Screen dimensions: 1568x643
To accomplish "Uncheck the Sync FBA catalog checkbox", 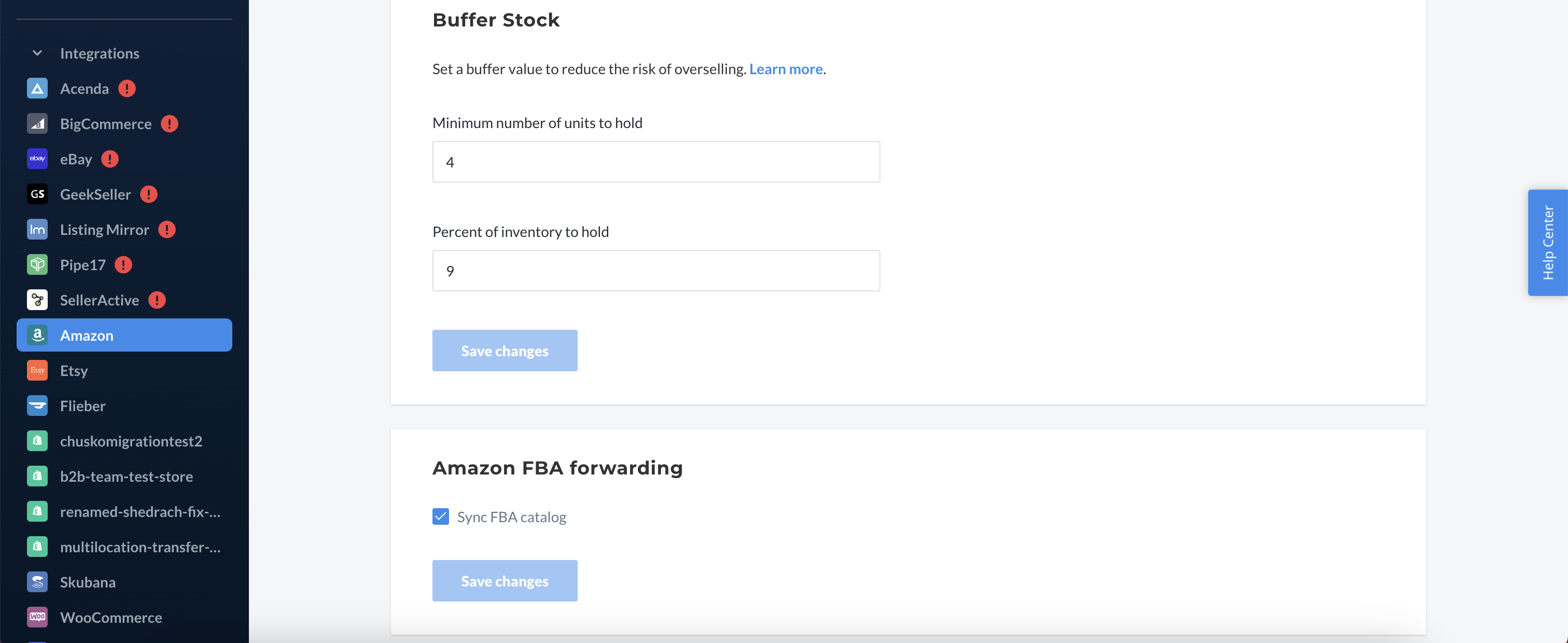I will 441,516.
